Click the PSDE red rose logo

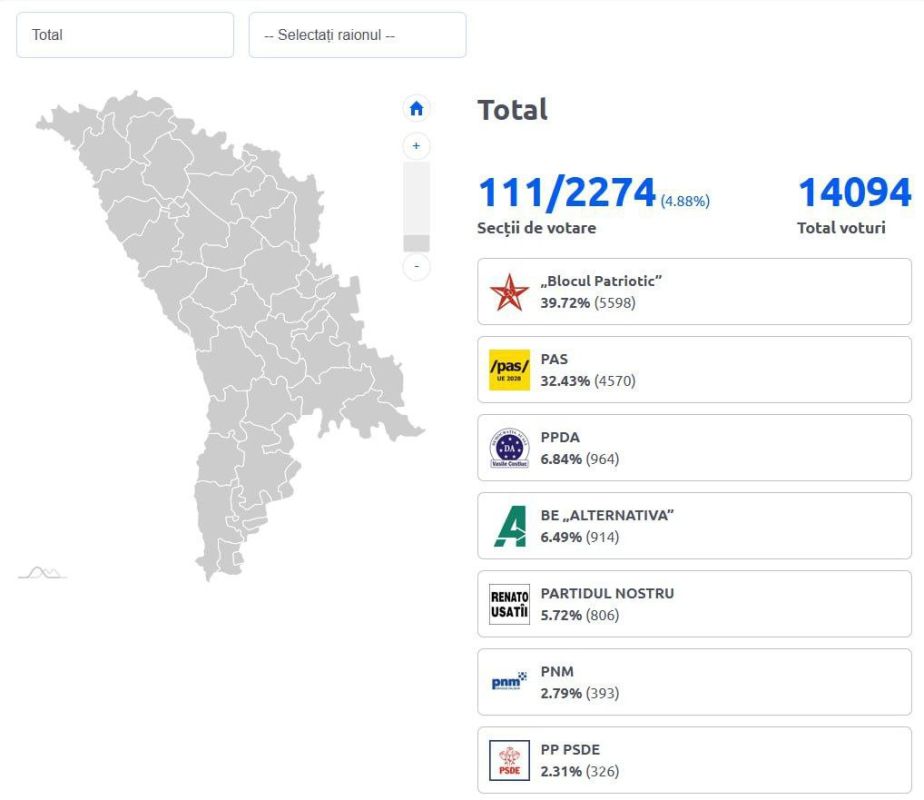click(x=509, y=760)
